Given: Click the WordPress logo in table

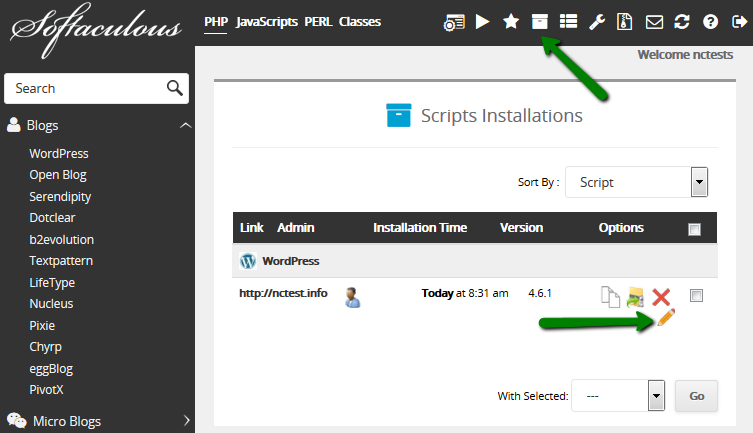Looking at the screenshot, I should click(x=248, y=261).
